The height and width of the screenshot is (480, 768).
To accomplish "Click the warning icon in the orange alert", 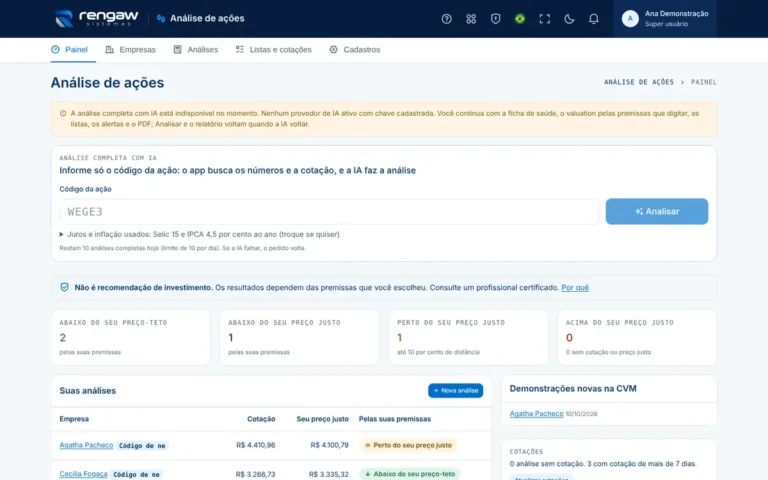I will [63, 114].
